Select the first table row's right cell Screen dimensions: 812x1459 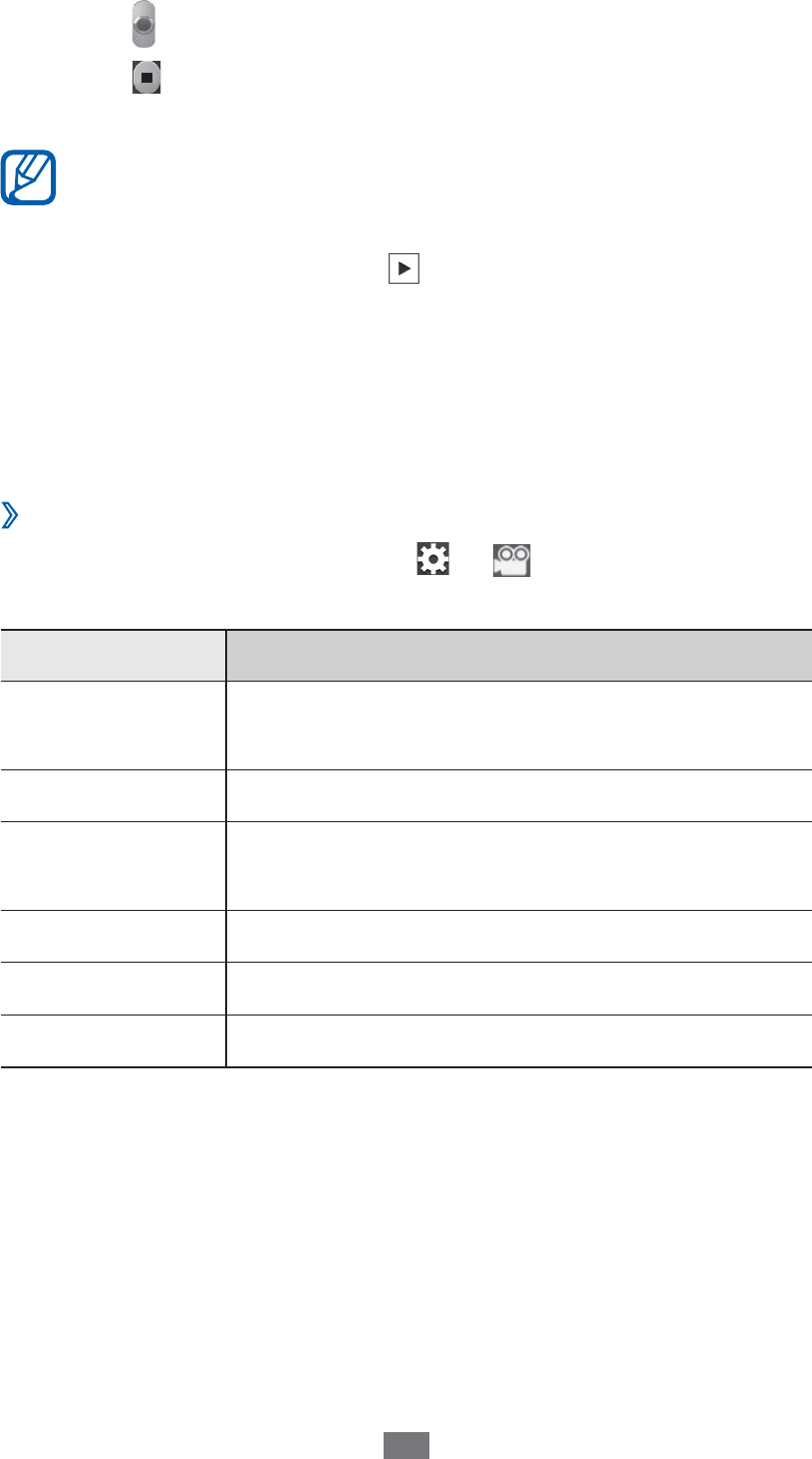point(518,725)
